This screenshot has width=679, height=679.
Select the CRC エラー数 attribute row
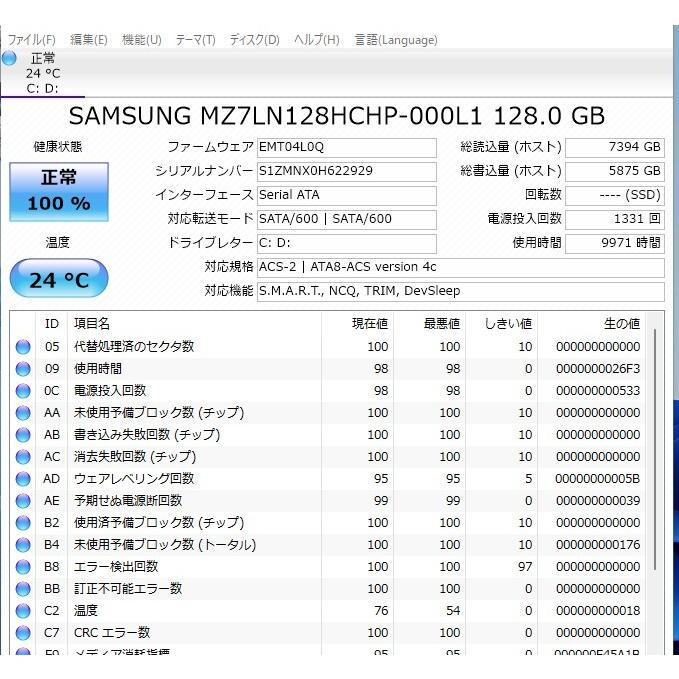pos(328,633)
